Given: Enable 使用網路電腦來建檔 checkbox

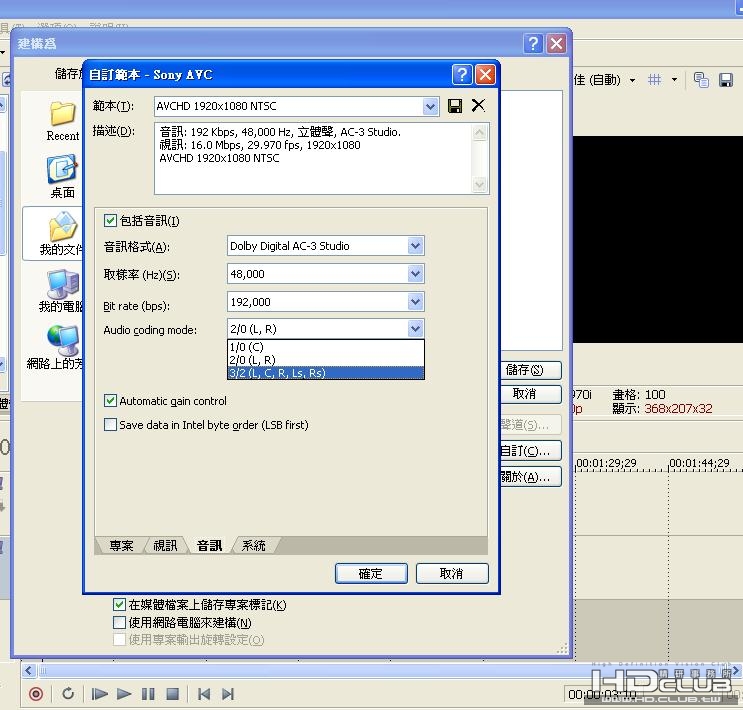Looking at the screenshot, I should 119,622.
